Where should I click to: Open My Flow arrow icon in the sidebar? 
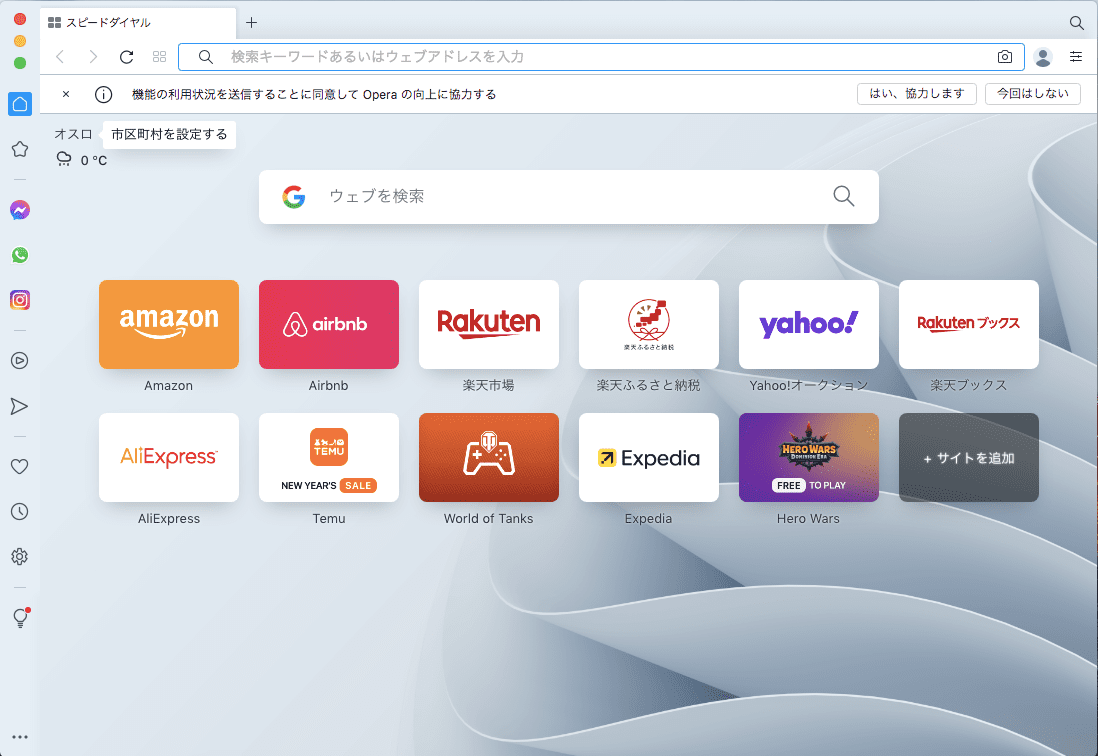point(20,407)
